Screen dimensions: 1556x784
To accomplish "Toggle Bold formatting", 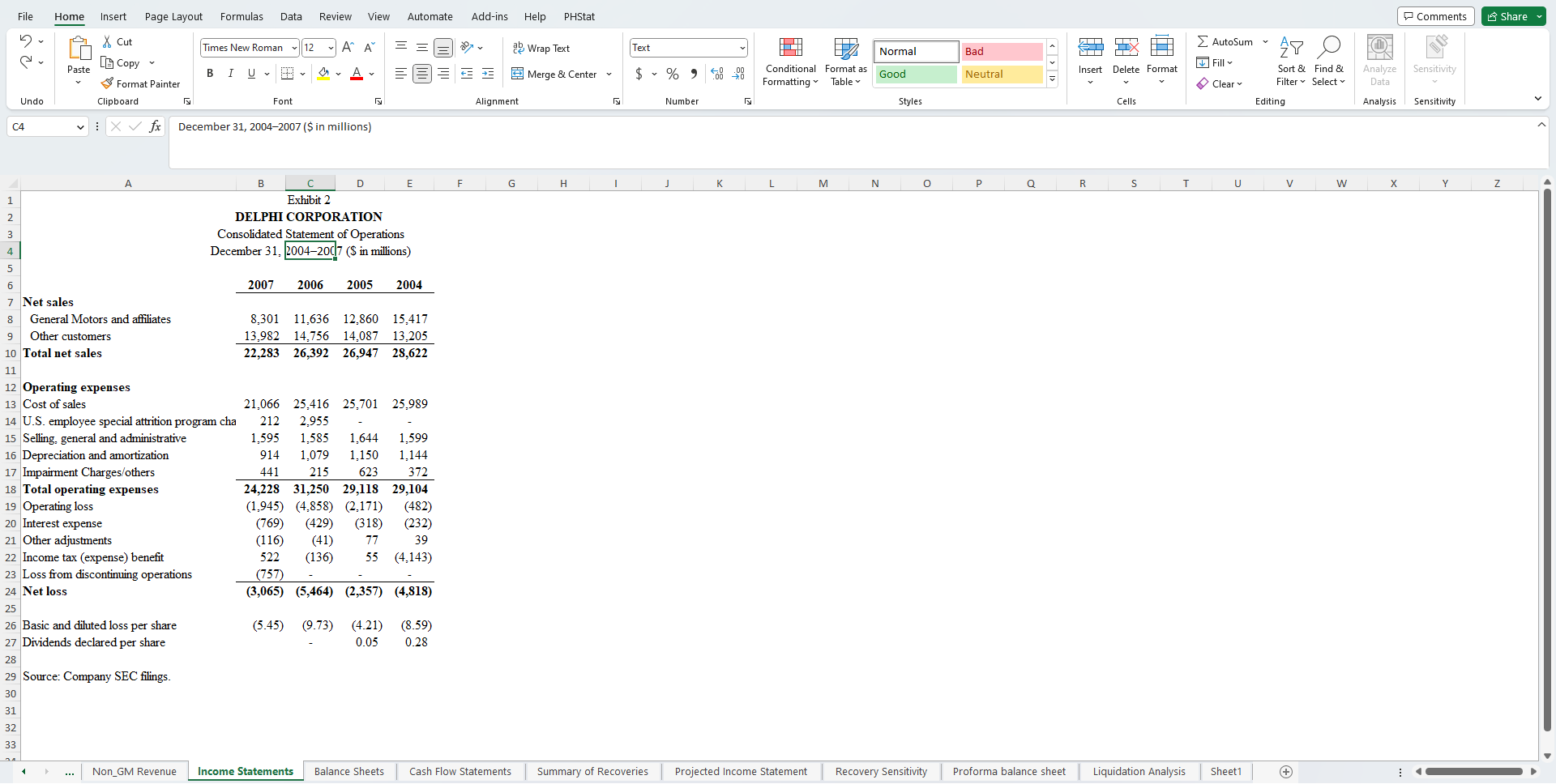I will point(210,74).
